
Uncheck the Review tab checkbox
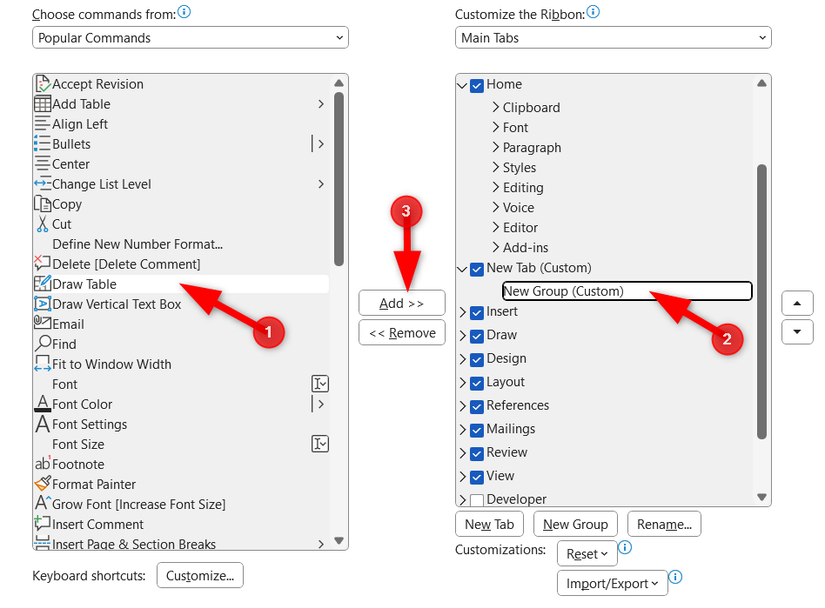[x=479, y=452]
